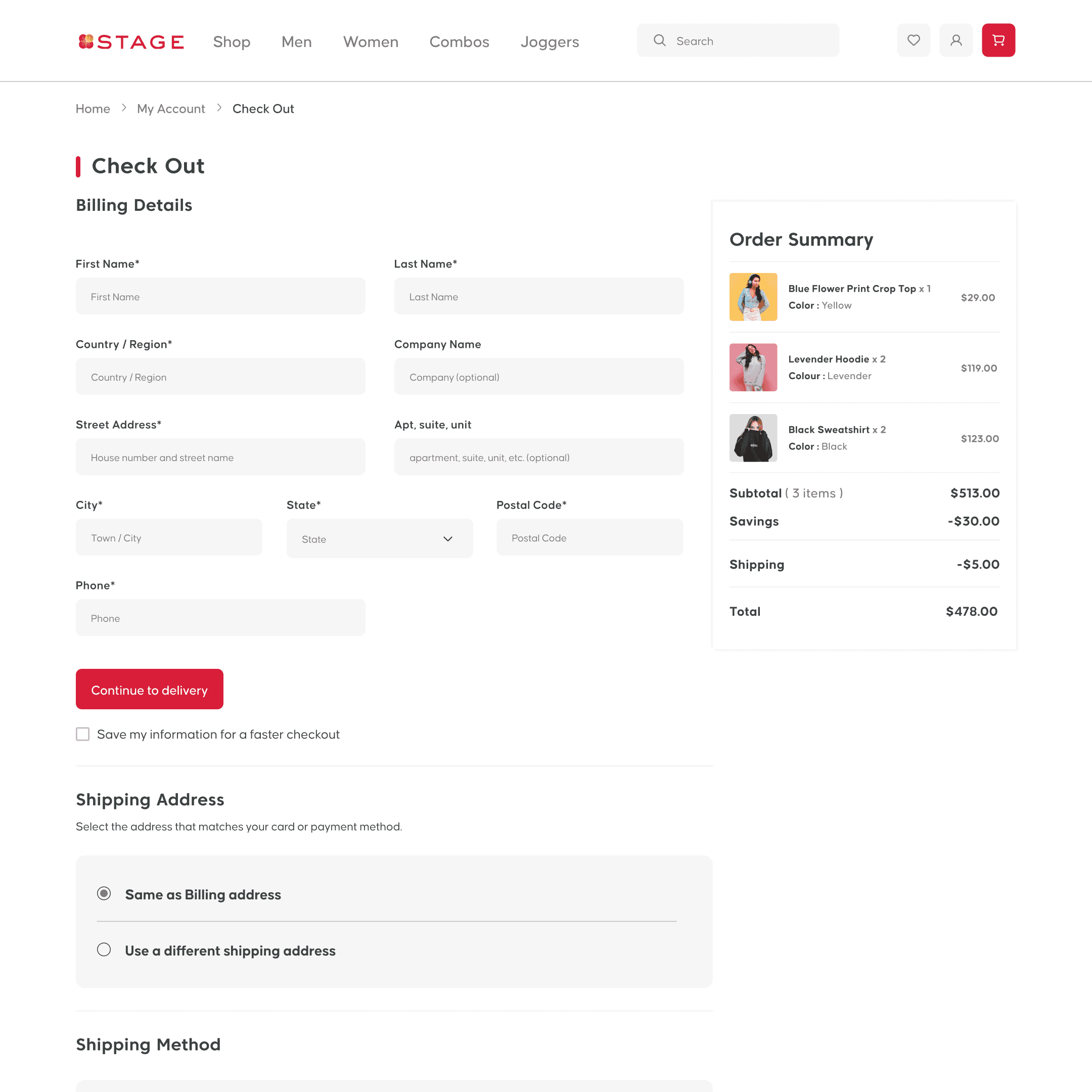Go to My Account breadcrumb link
Viewport: 1092px width, 1092px height.
point(171,109)
